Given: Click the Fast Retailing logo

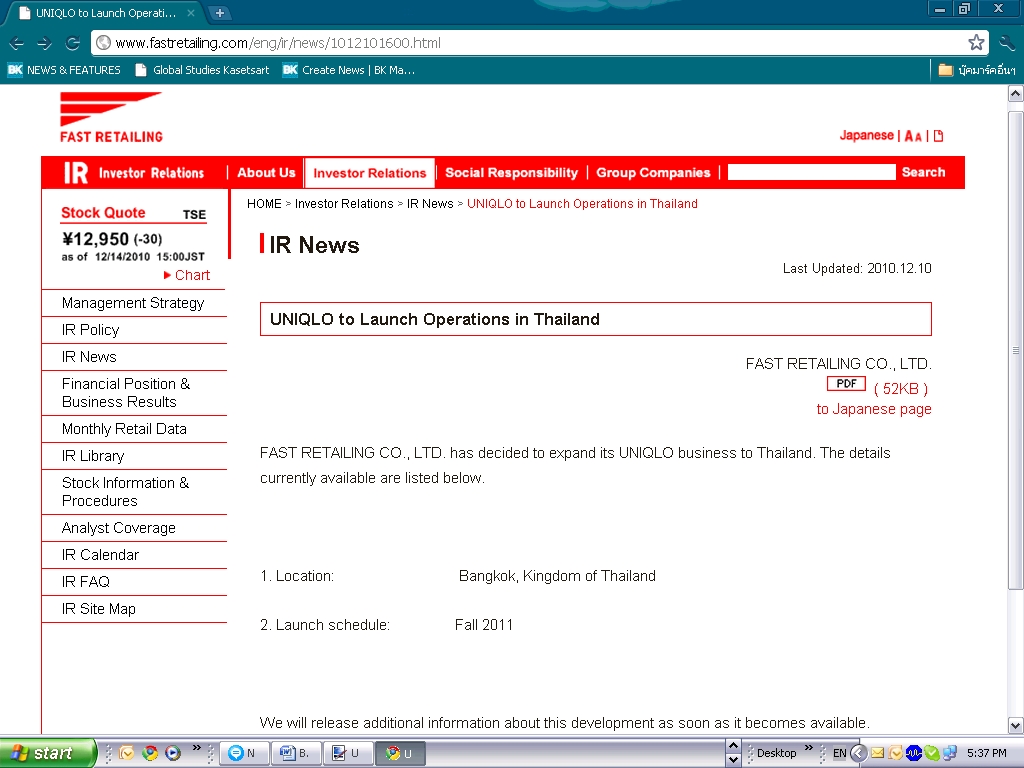Looking at the screenshot, I should [x=111, y=118].
